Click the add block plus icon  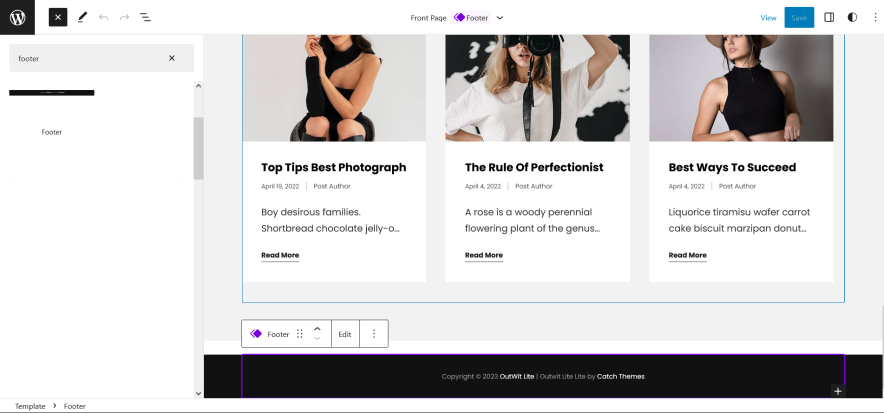pyautogui.click(x=838, y=391)
